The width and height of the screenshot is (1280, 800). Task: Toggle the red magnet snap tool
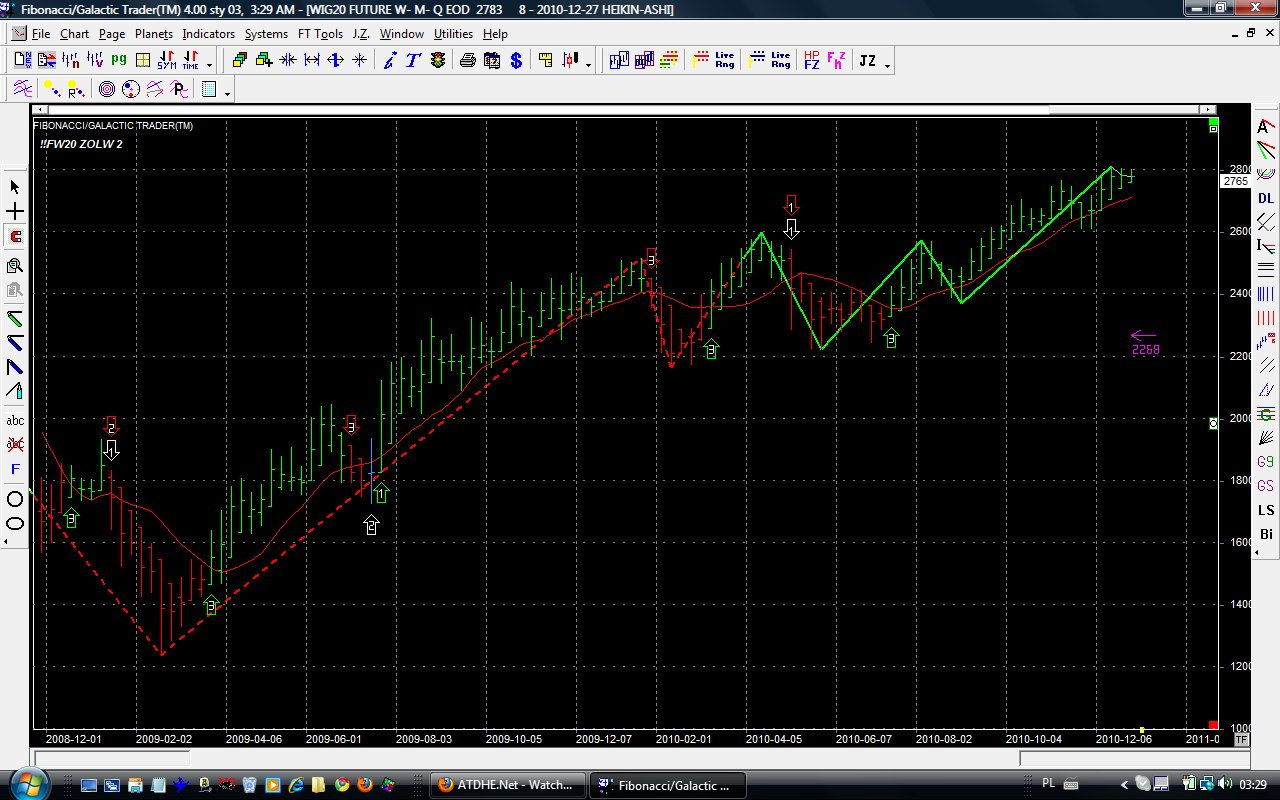coord(15,237)
